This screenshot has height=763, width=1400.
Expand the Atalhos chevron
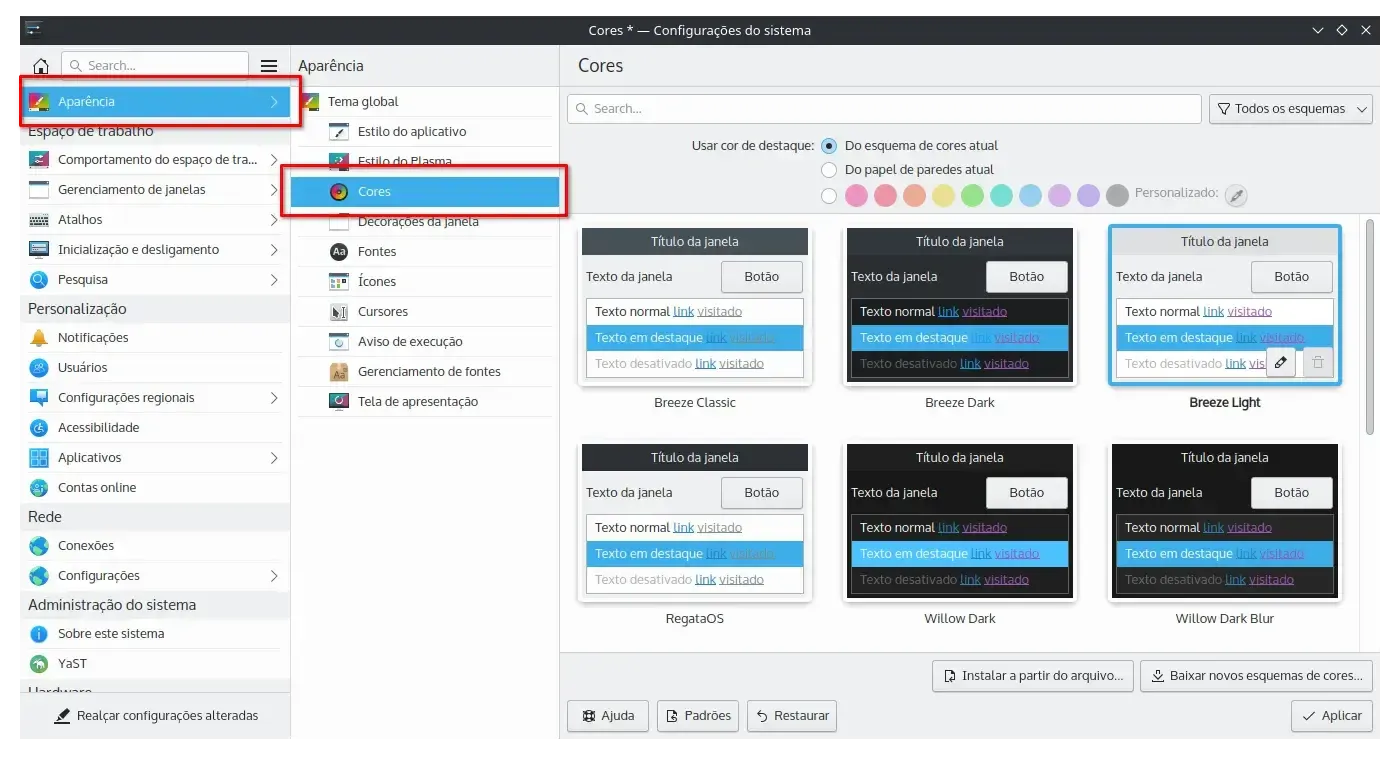pos(274,220)
